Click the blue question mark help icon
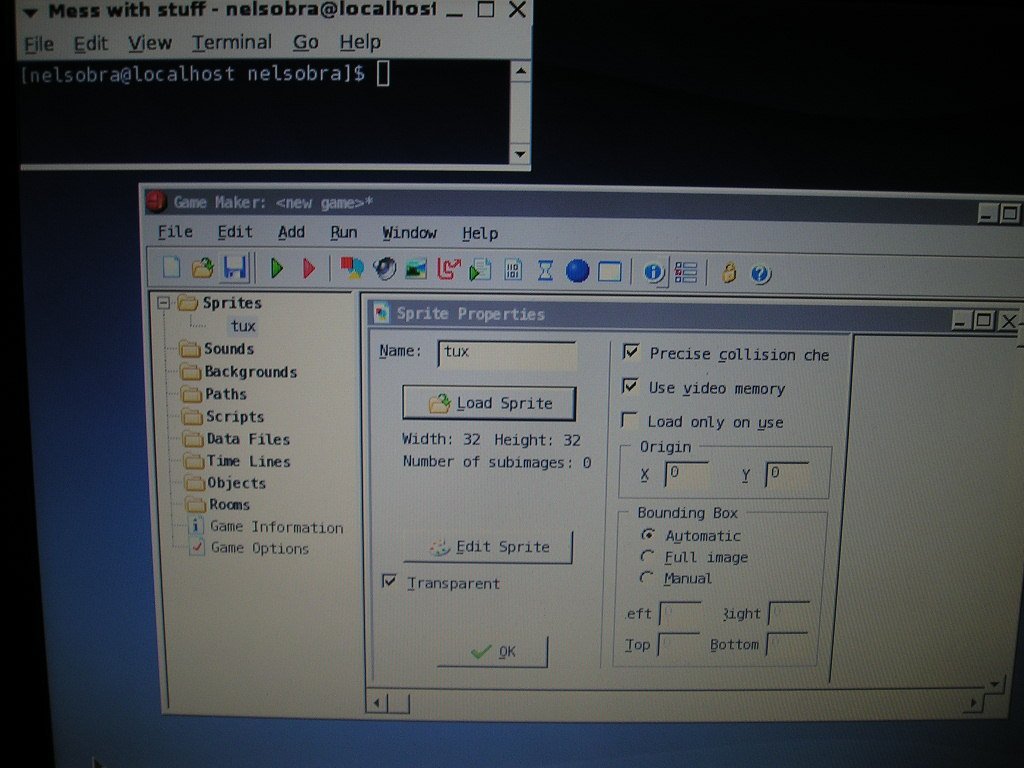 (760, 273)
